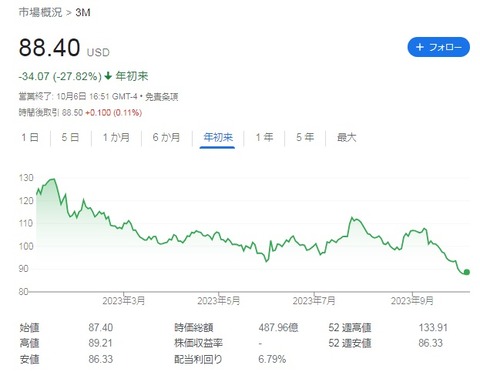Image resolution: width=480 pixels, height=372 pixels.
Task: Click the 株価収益率 label
Action: tap(199, 343)
